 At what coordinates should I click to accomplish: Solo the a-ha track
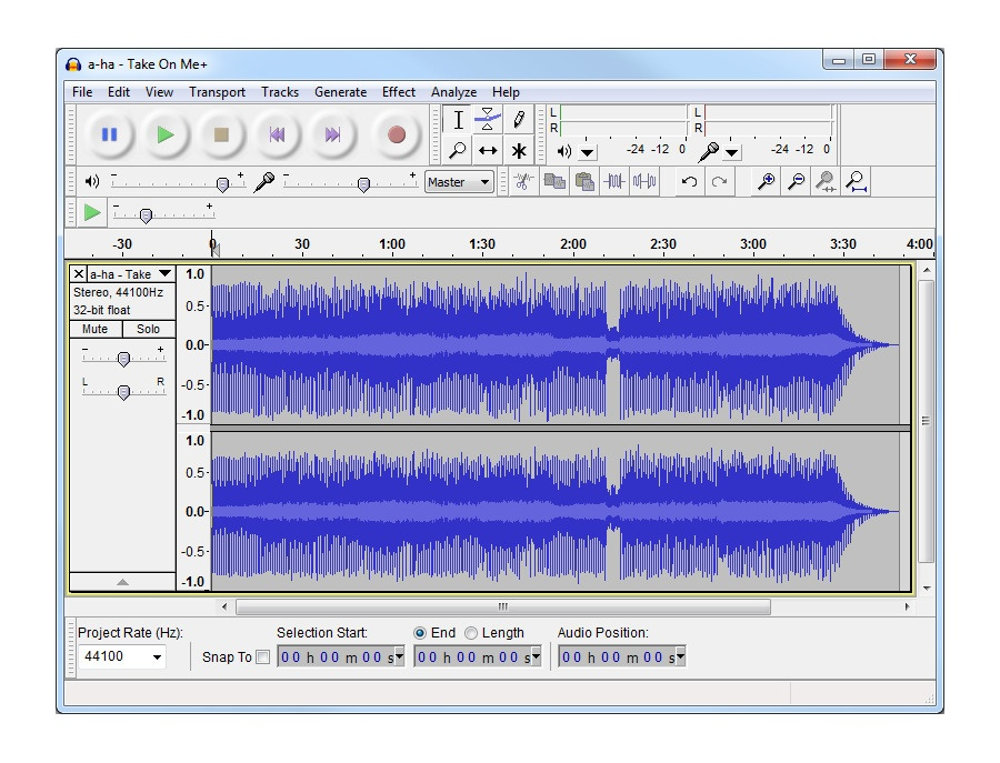[x=148, y=329]
